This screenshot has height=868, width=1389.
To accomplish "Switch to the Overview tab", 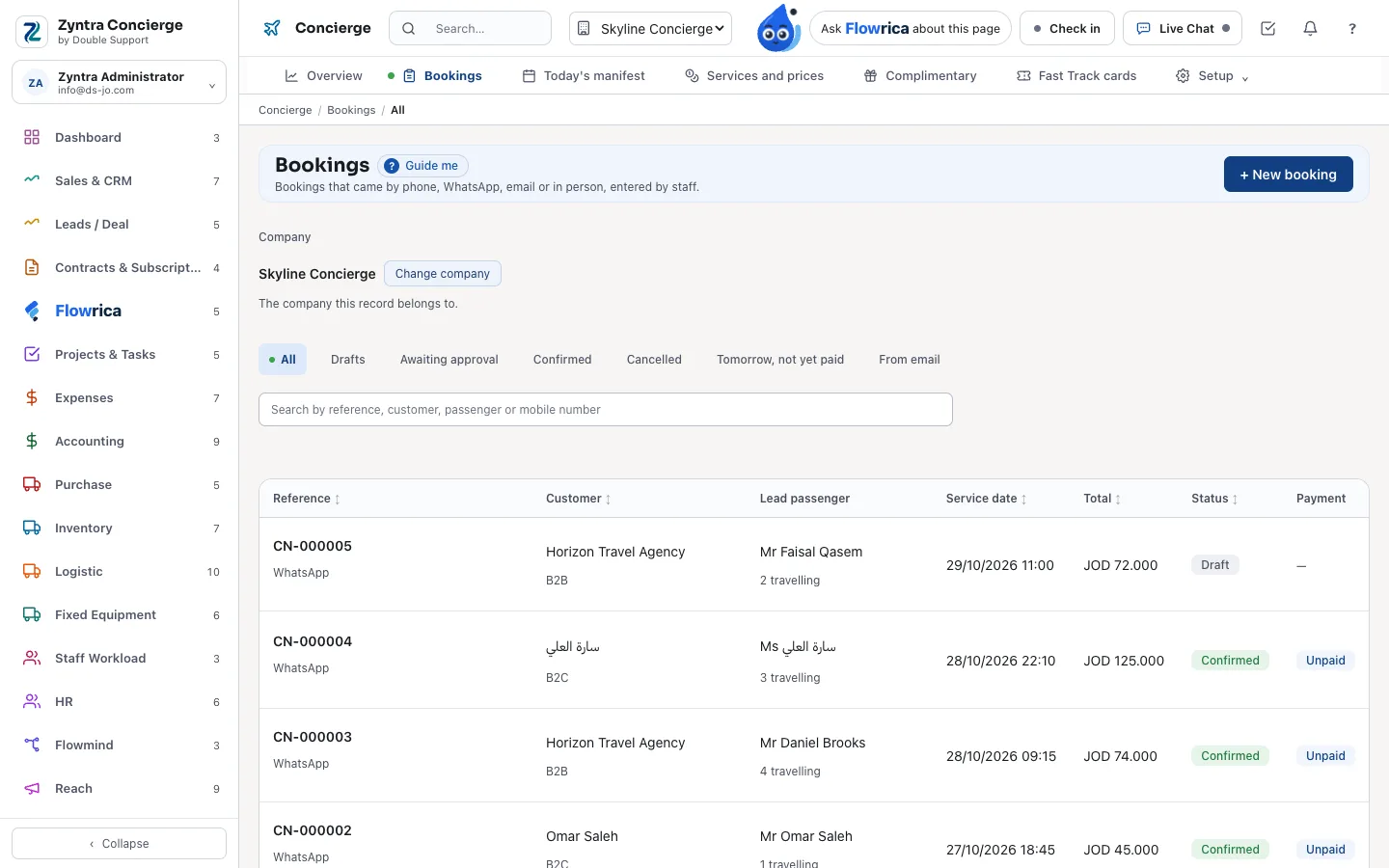I will (x=324, y=76).
